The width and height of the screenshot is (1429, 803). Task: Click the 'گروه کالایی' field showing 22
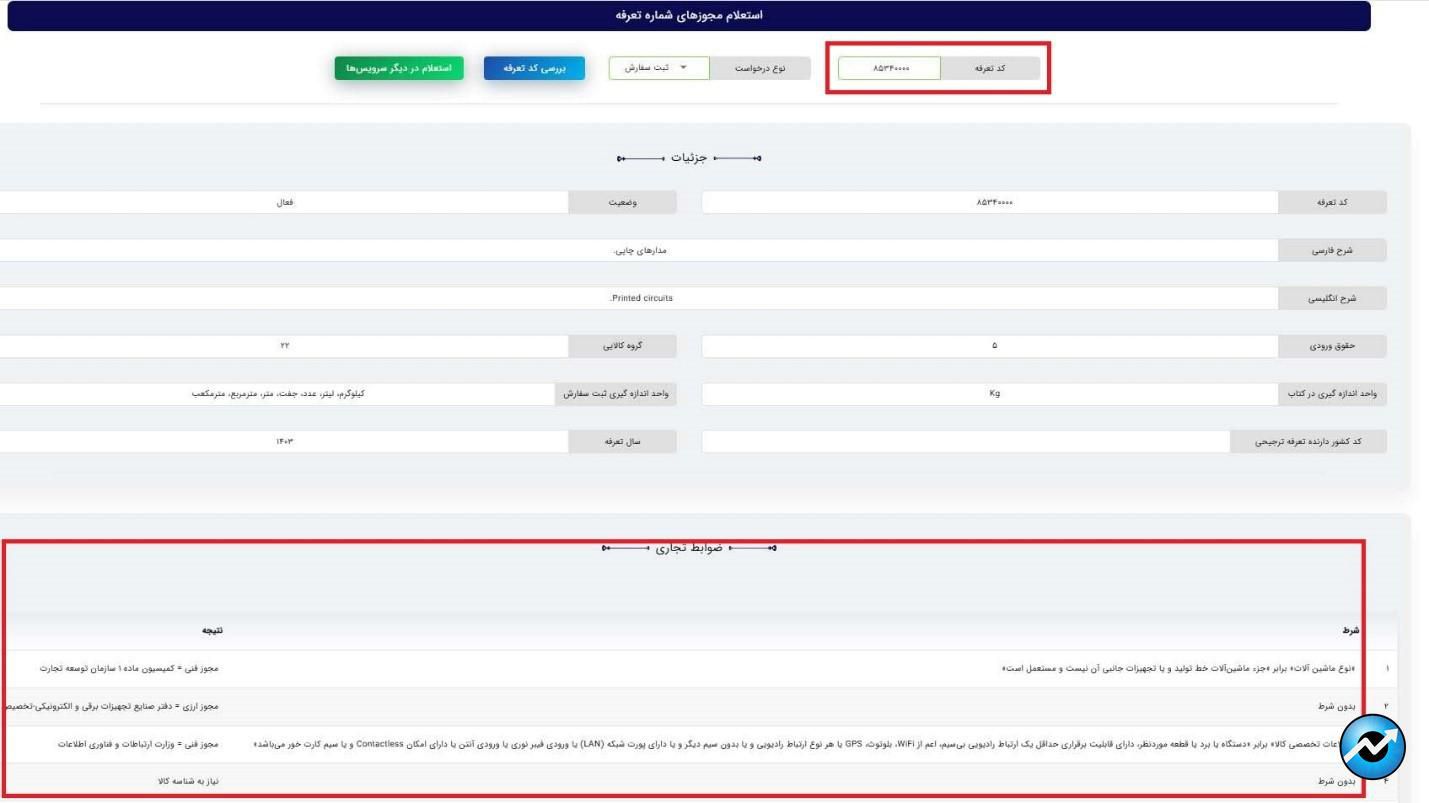click(x=284, y=346)
